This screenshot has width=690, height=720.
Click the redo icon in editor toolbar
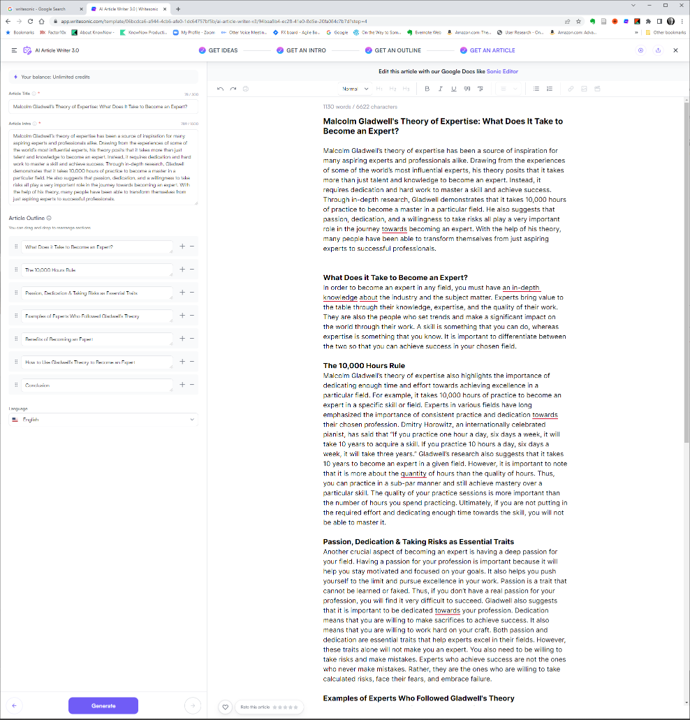pyautogui.click(x=233, y=89)
